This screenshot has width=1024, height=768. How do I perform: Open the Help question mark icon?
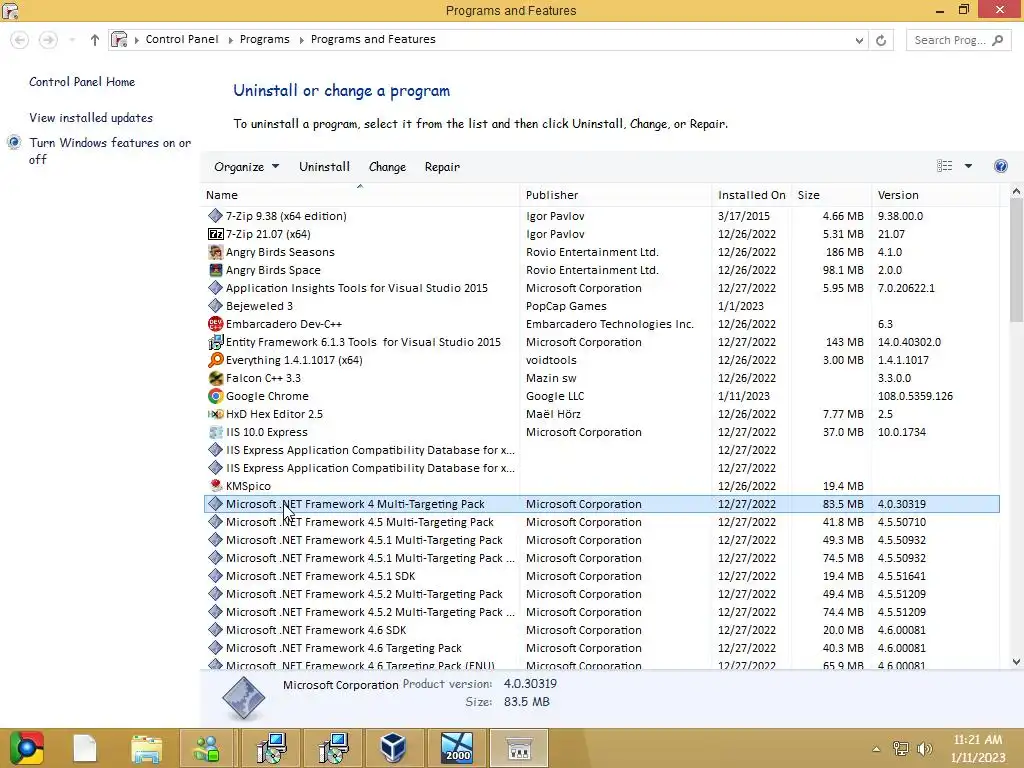tap(1000, 166)
